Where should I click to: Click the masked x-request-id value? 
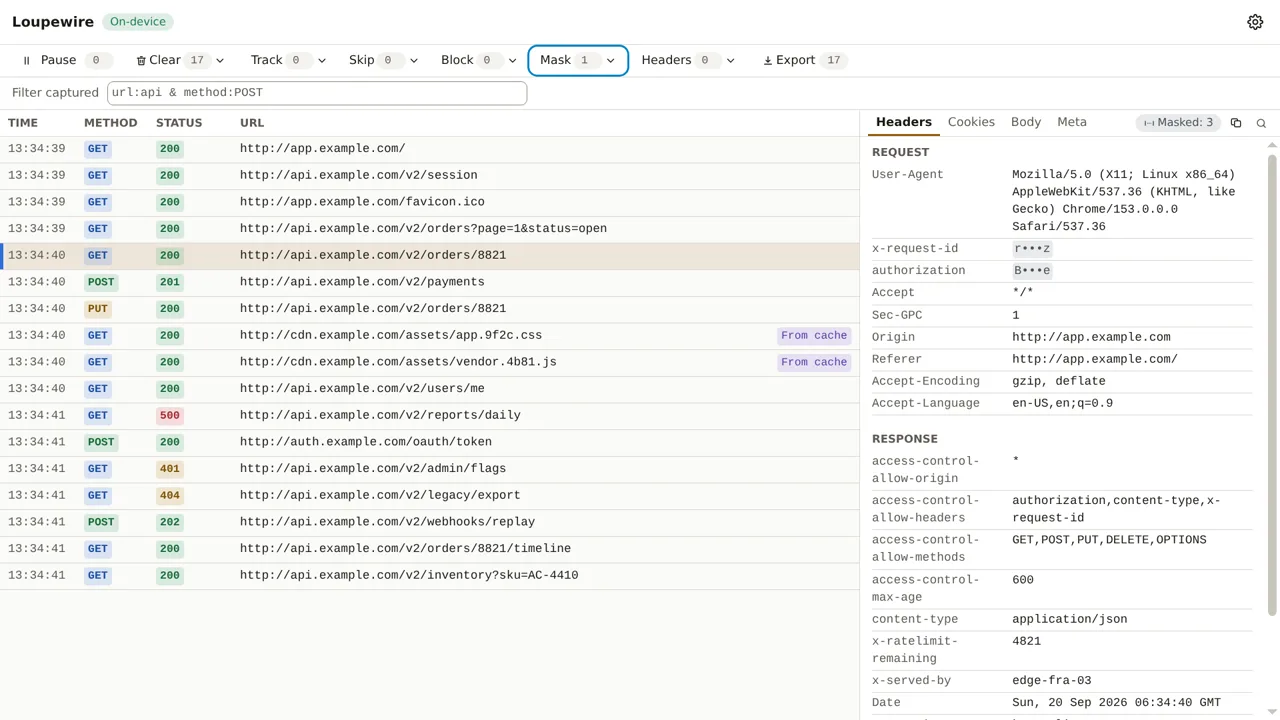1032,249
